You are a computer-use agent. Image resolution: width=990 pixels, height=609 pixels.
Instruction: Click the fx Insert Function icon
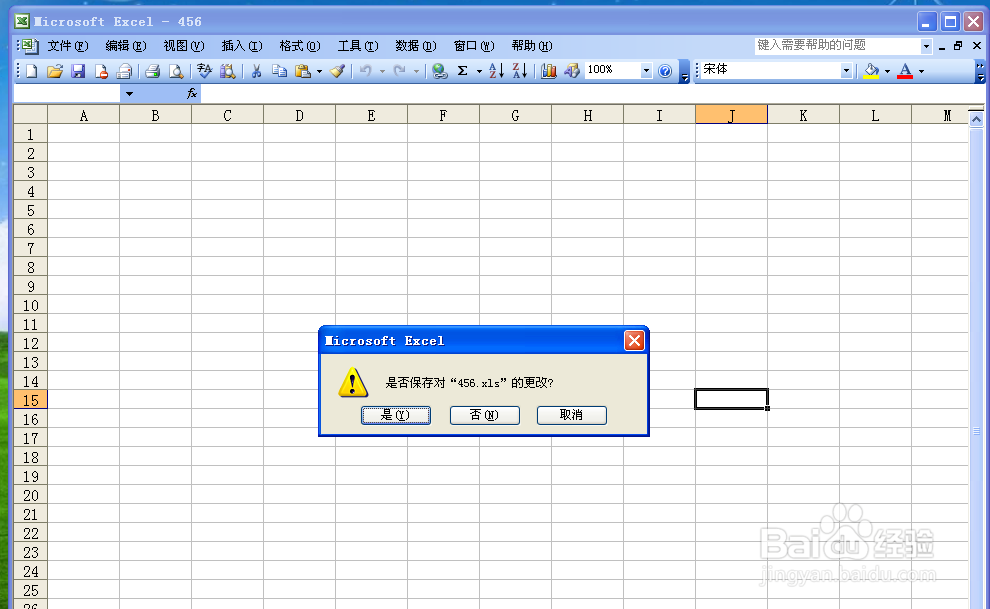coord(192,93)
